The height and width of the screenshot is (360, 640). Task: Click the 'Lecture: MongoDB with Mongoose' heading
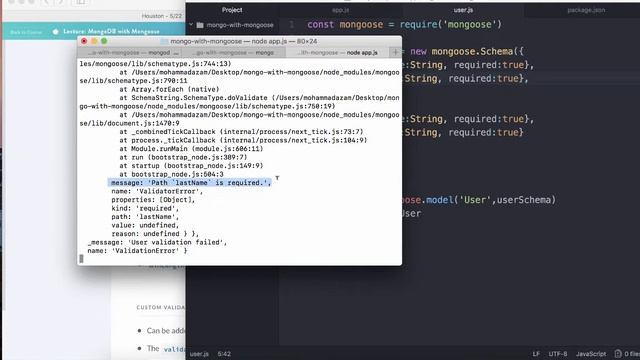111,31
